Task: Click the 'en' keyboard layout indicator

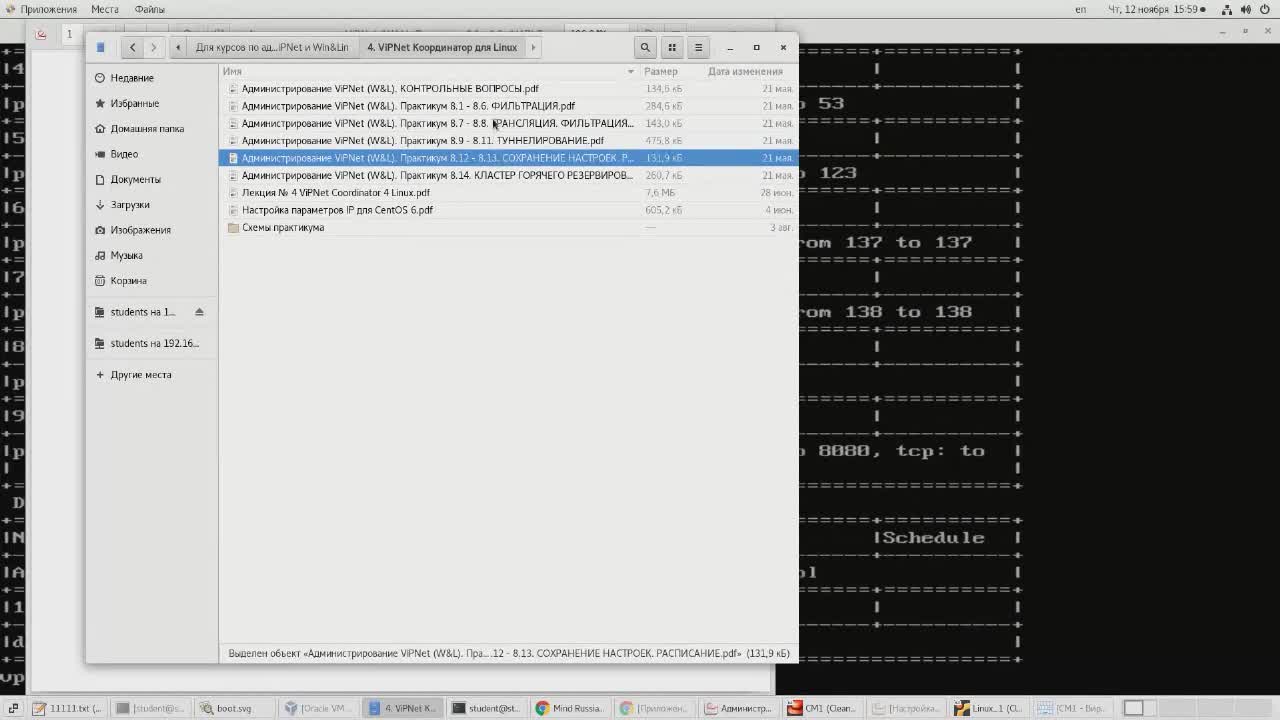Action: click(x=1080, y=9)
